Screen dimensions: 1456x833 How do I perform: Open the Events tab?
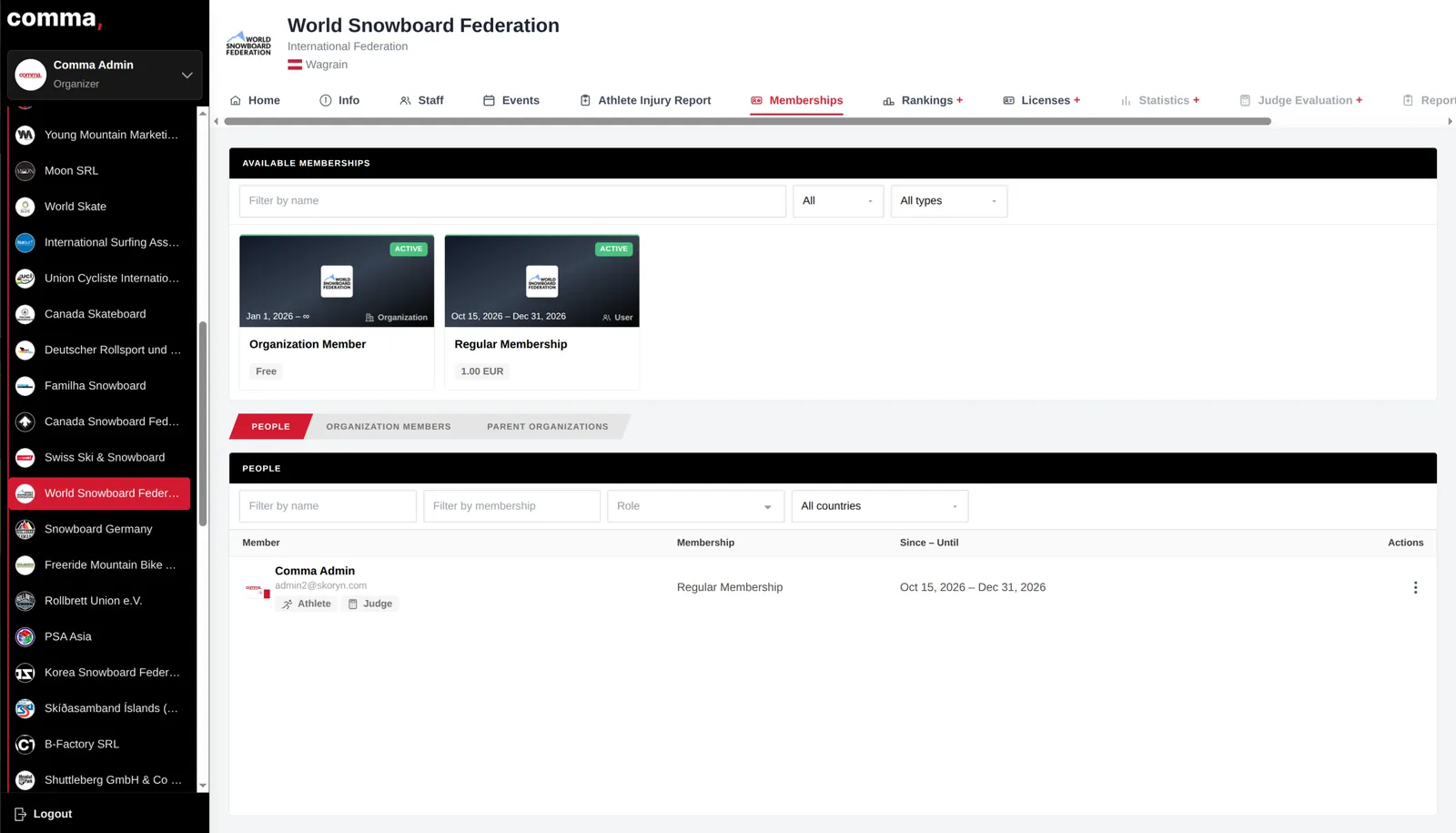[x=511, y=100]
